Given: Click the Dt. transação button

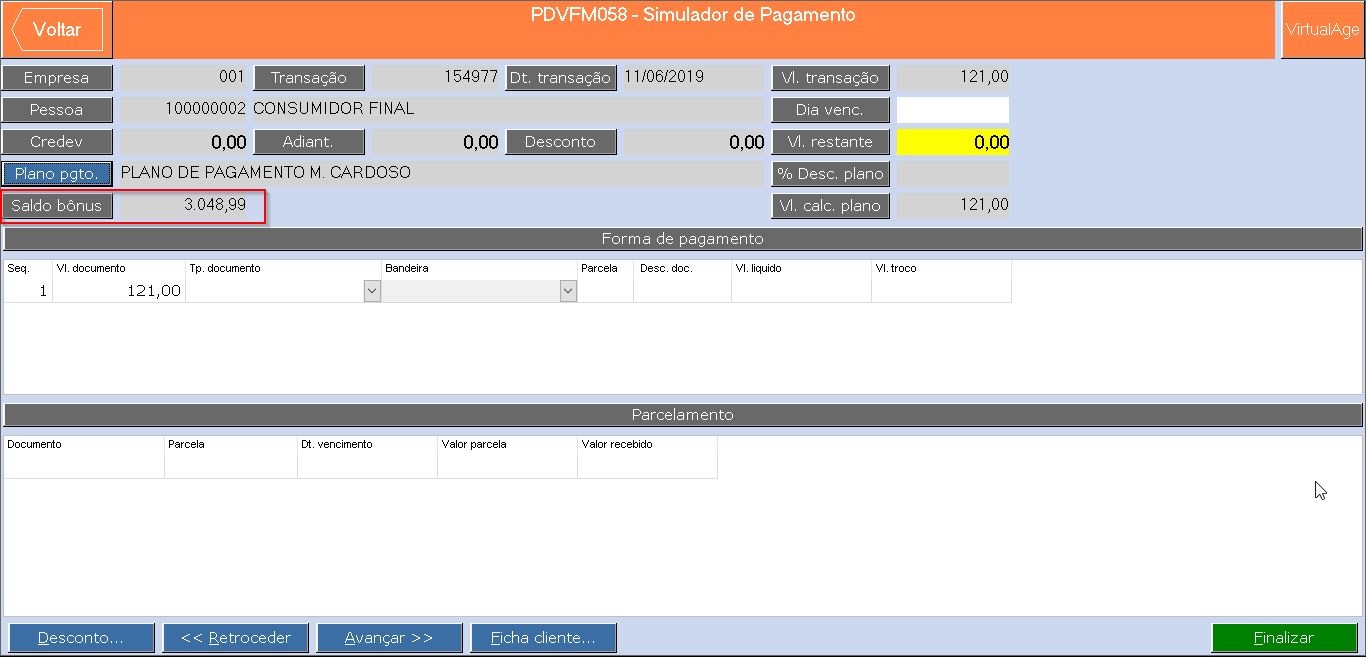Looking at the screenshot, I should click(561, 78).
